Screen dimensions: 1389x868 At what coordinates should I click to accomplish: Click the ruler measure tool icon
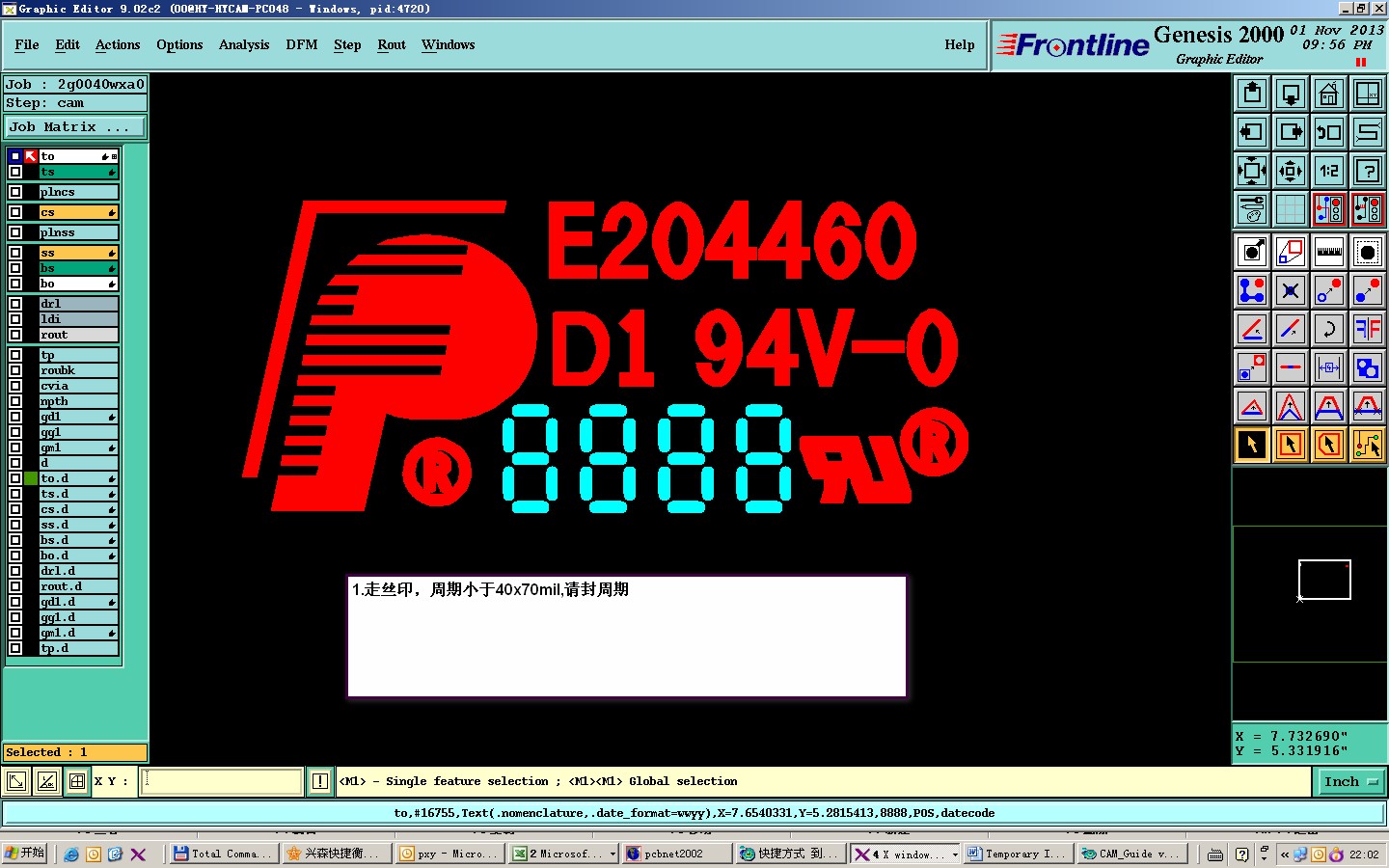click(1329, 252)
